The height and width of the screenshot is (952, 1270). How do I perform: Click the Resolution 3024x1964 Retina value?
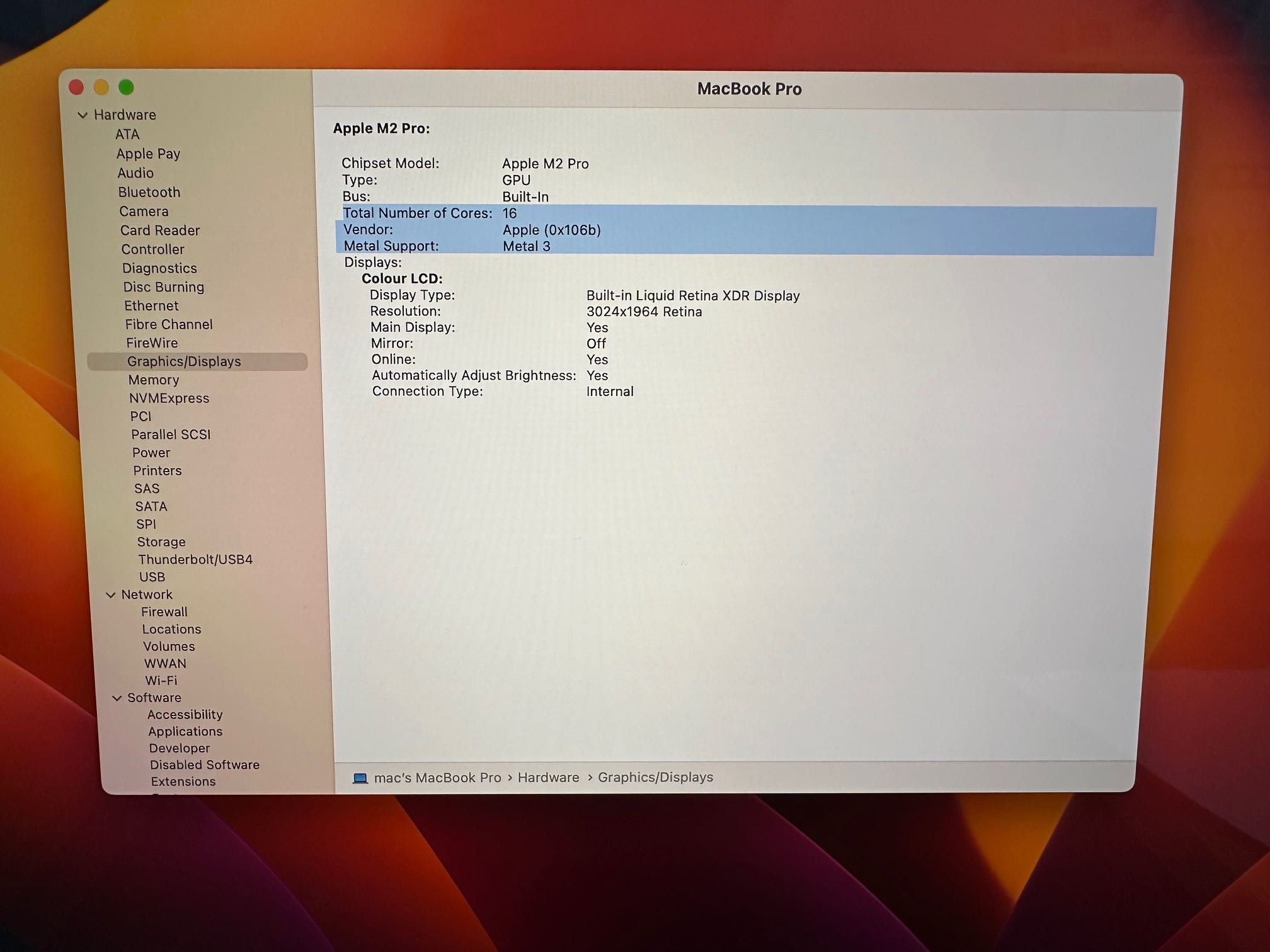pyautogui.click(x=644, y=312)
